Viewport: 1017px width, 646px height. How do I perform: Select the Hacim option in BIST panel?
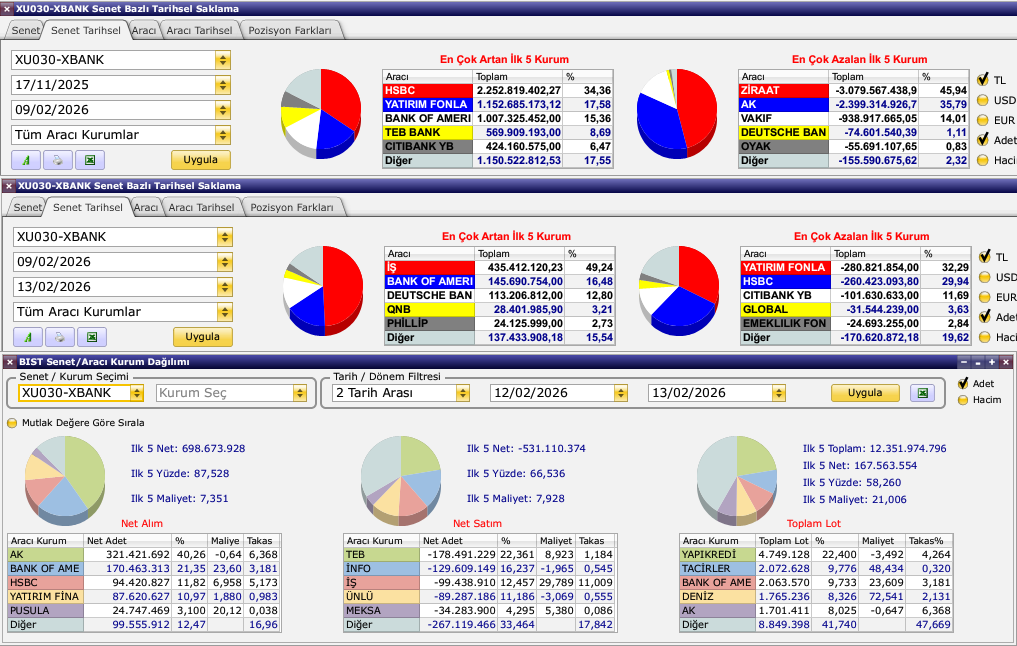pos(964,400)
